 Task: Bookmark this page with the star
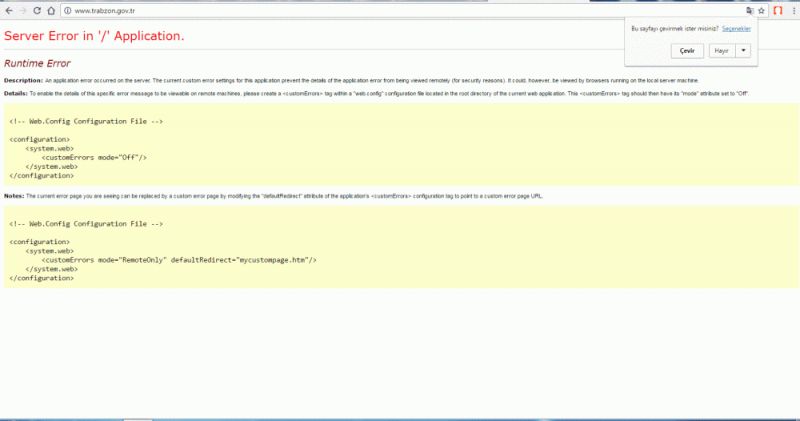762,10
